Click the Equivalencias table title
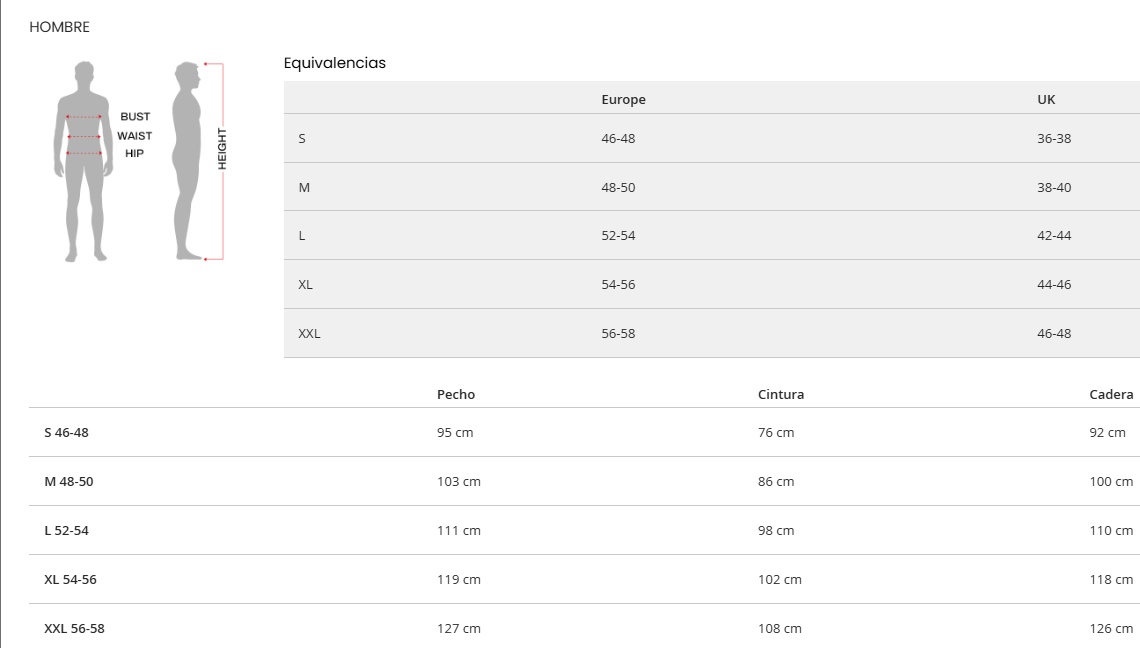 (x=334, y=63)
